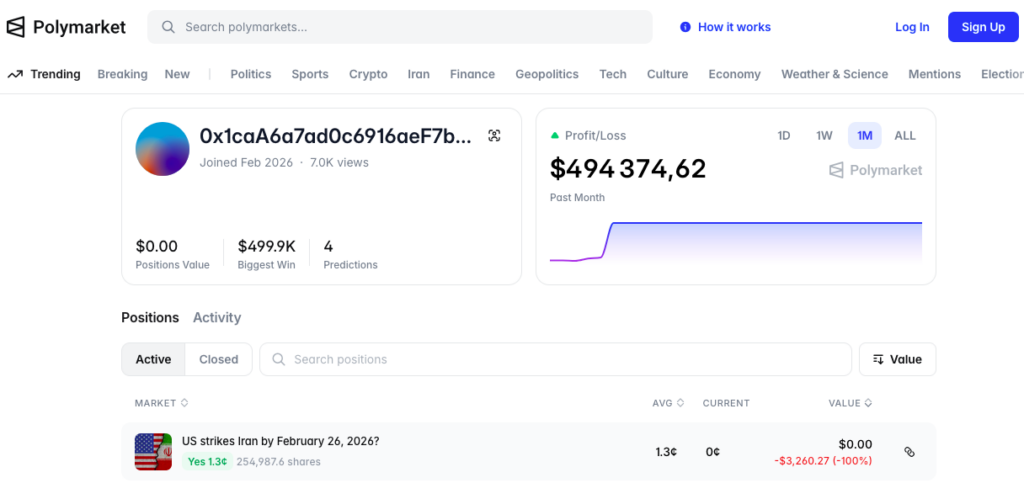This screenshot has height=483, width=1024.
Task: Open the Value sort dropdown
Action: point(897,359)
